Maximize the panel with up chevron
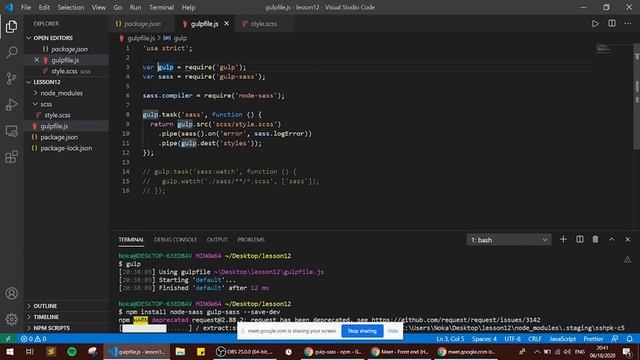The width and height of the screenshot is (640, 360). pyautogui.click(x=611, y=240)
